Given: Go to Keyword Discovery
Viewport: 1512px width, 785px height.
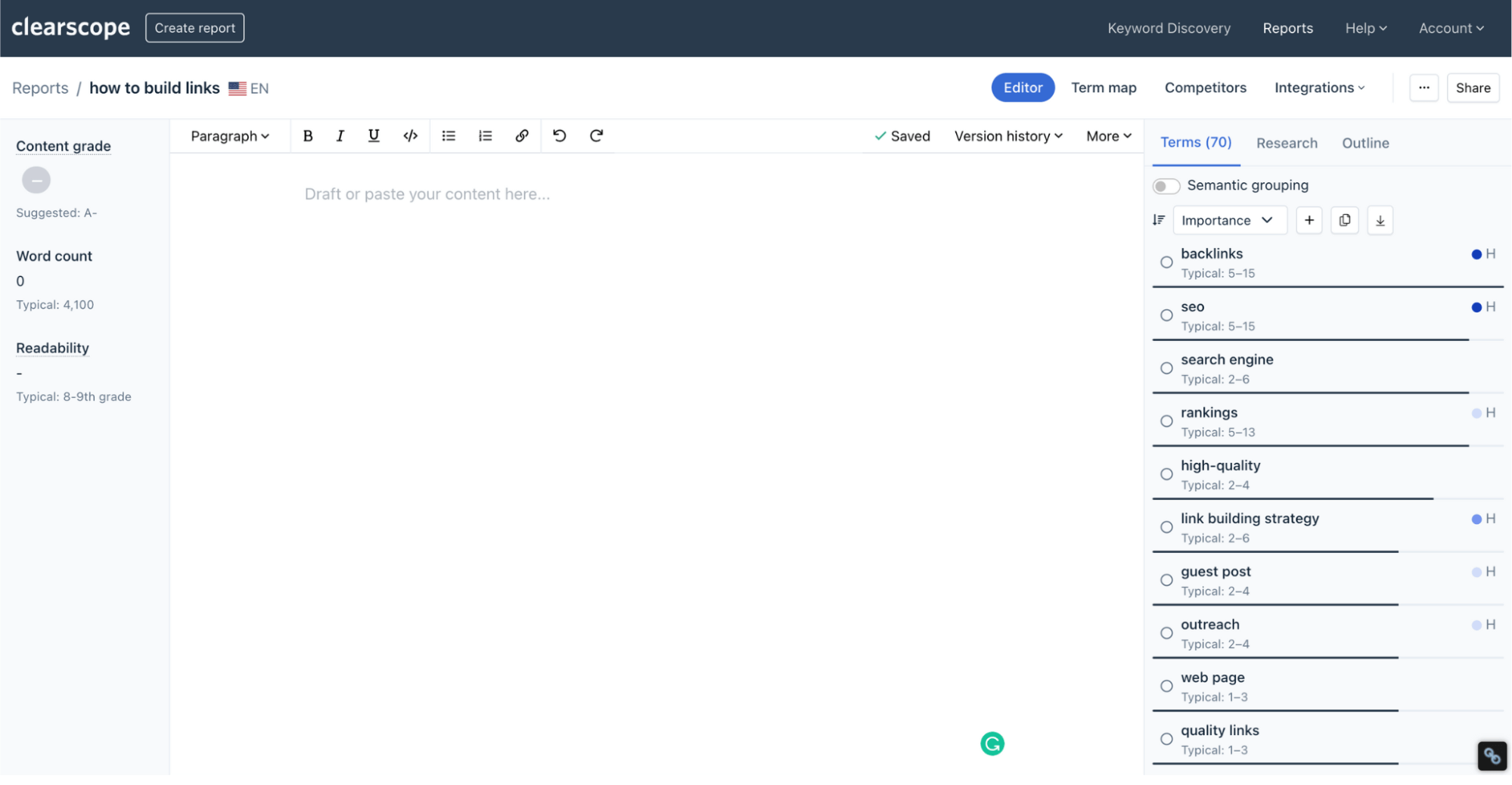Looking at the screenshot, I should tap(1169, 28).
